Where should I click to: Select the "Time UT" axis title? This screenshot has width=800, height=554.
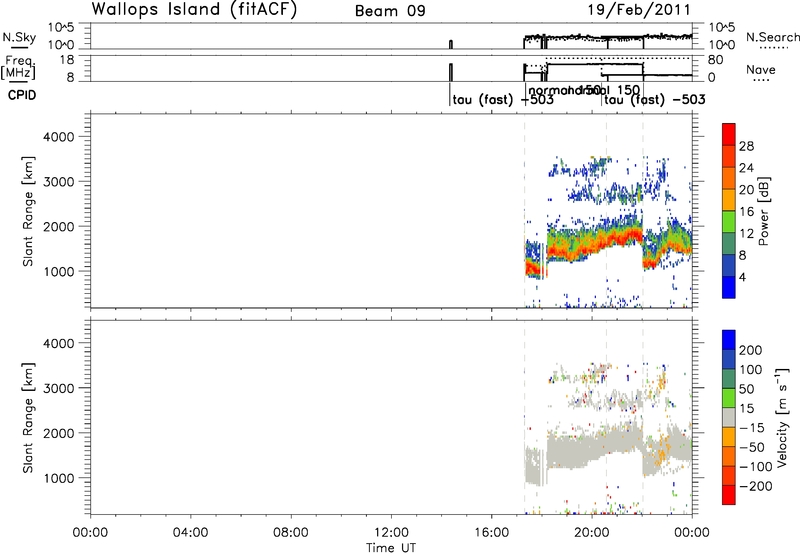tap(391, 548)
